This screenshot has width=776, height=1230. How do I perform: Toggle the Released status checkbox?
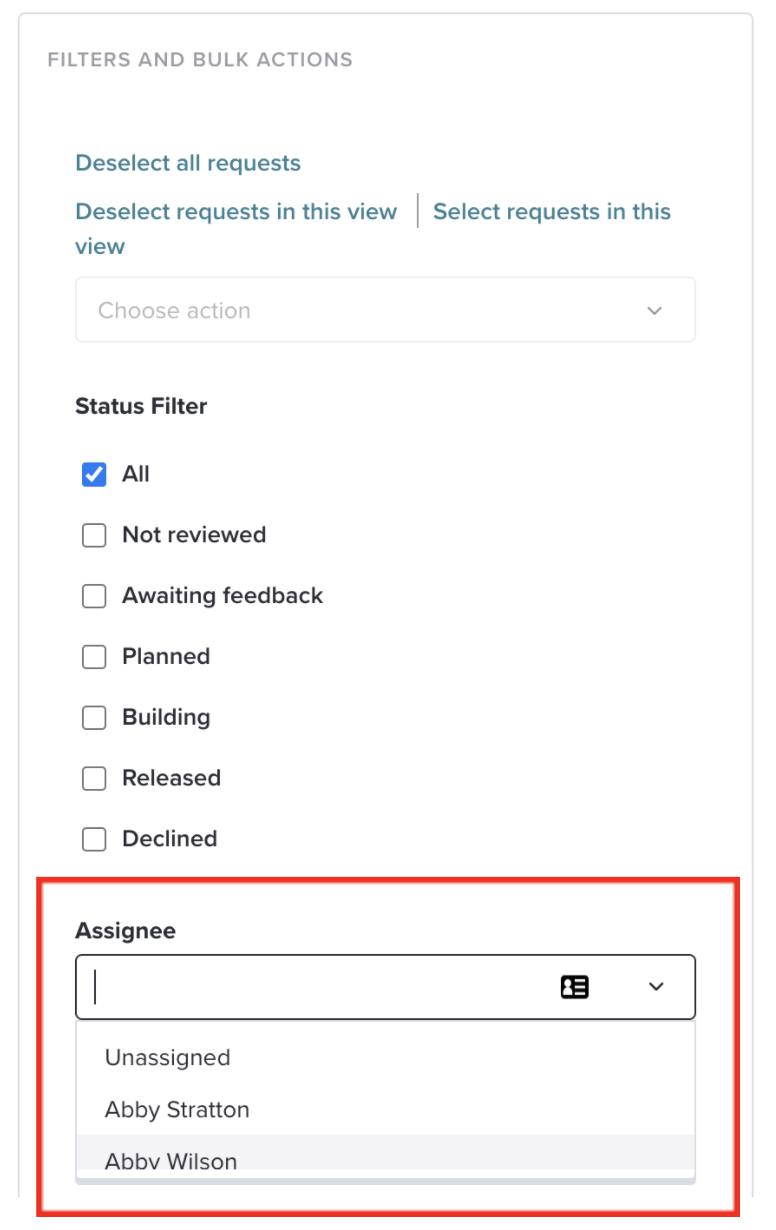tap(94, 779)
